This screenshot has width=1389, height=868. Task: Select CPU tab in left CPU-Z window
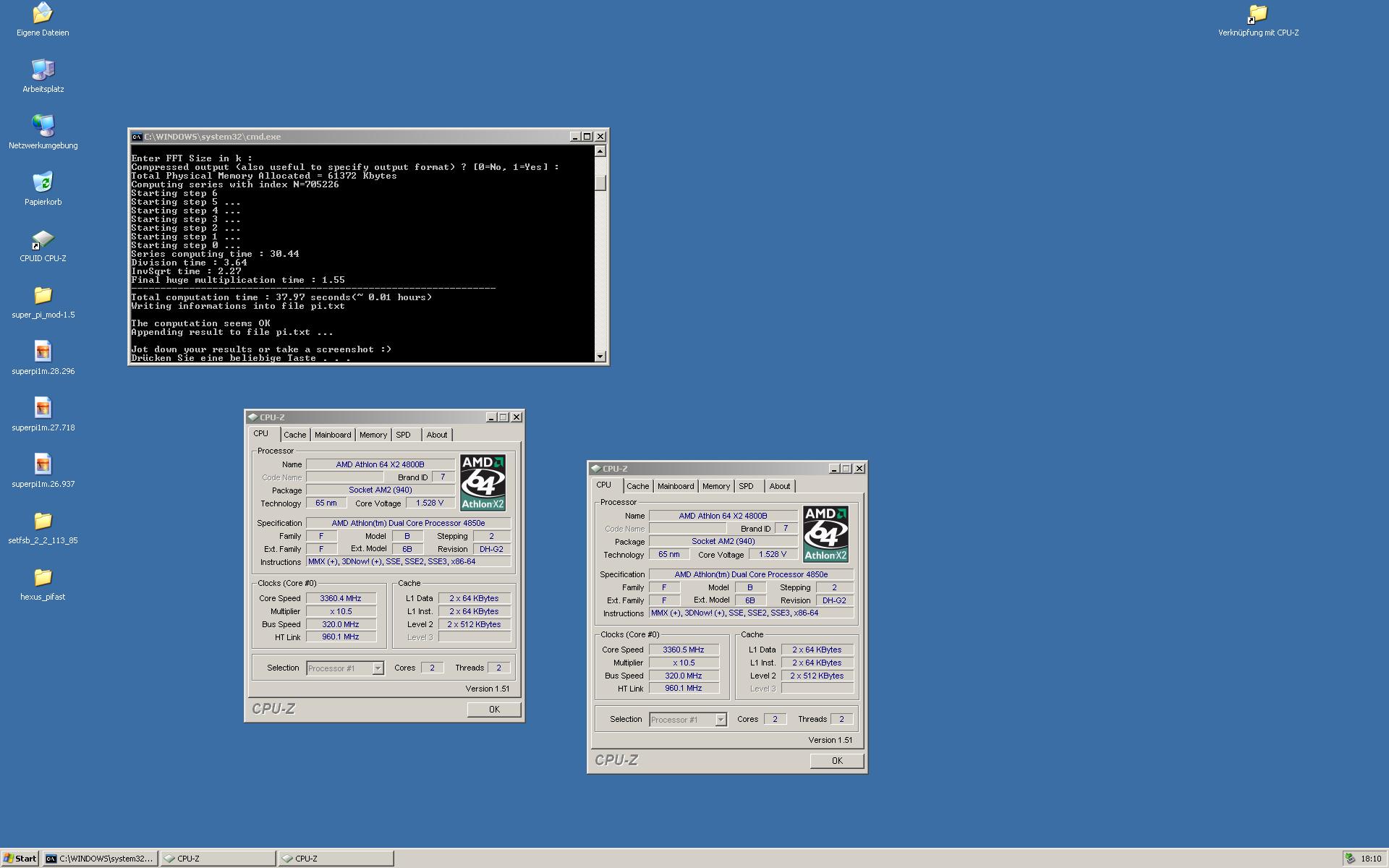click(261, 433)
